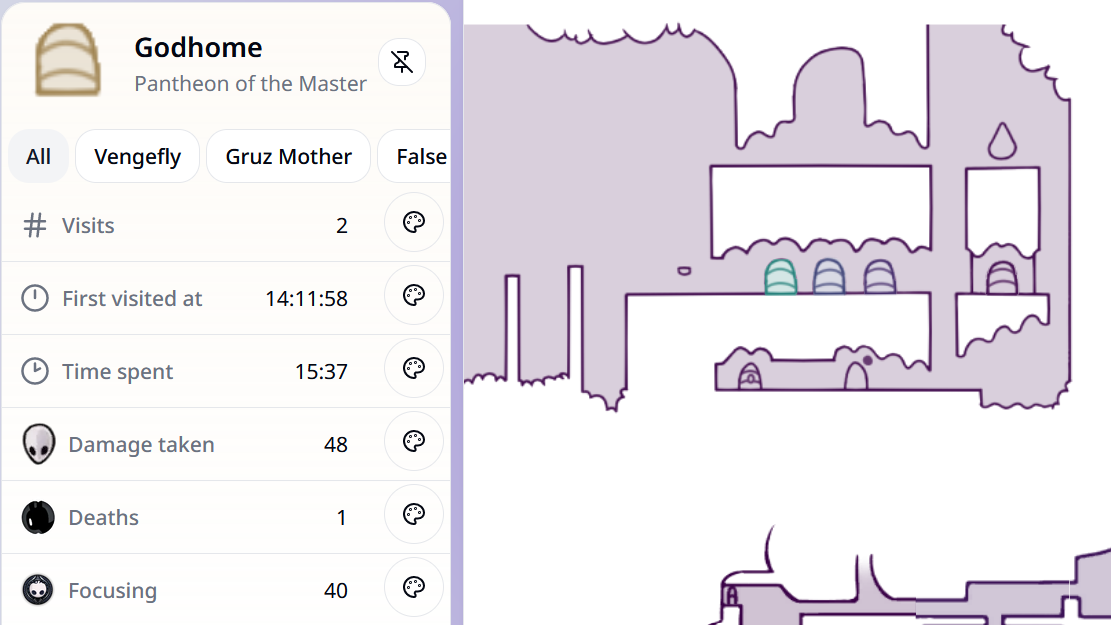
Task: Click the rightmost purple bench on ledge
Action: click(879, 277)
